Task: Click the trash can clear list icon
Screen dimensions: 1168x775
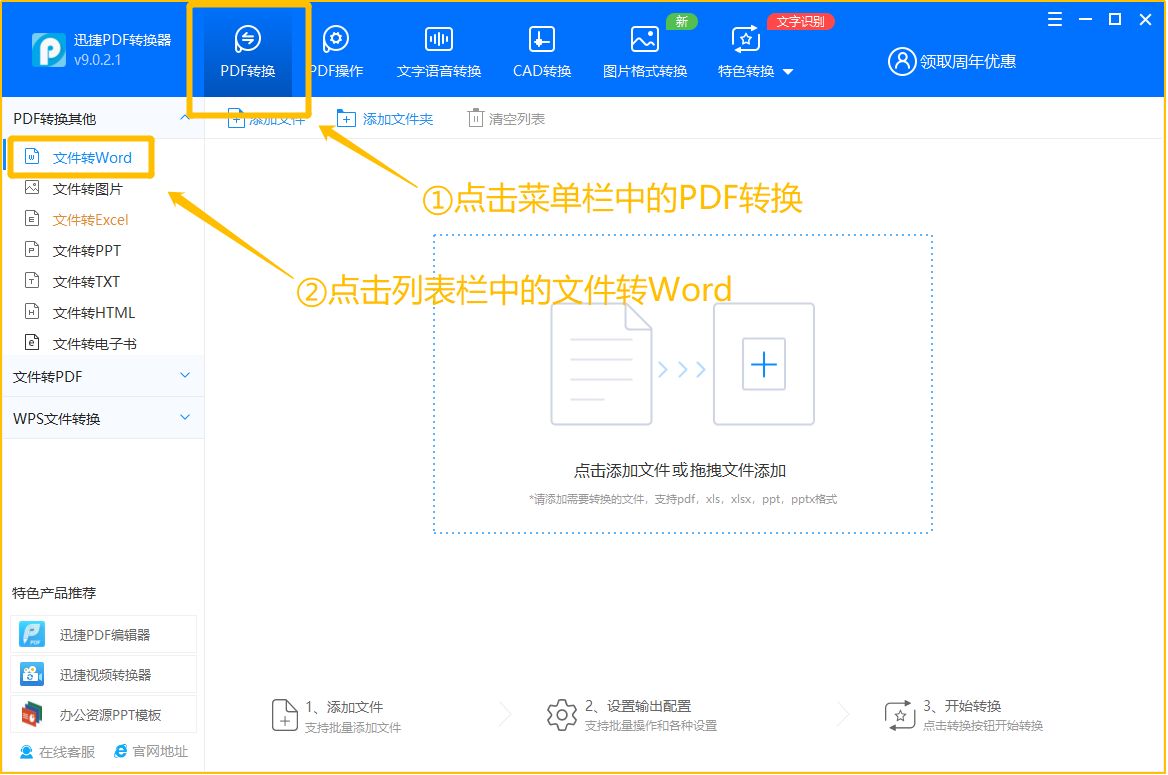Action: (475, 118)
